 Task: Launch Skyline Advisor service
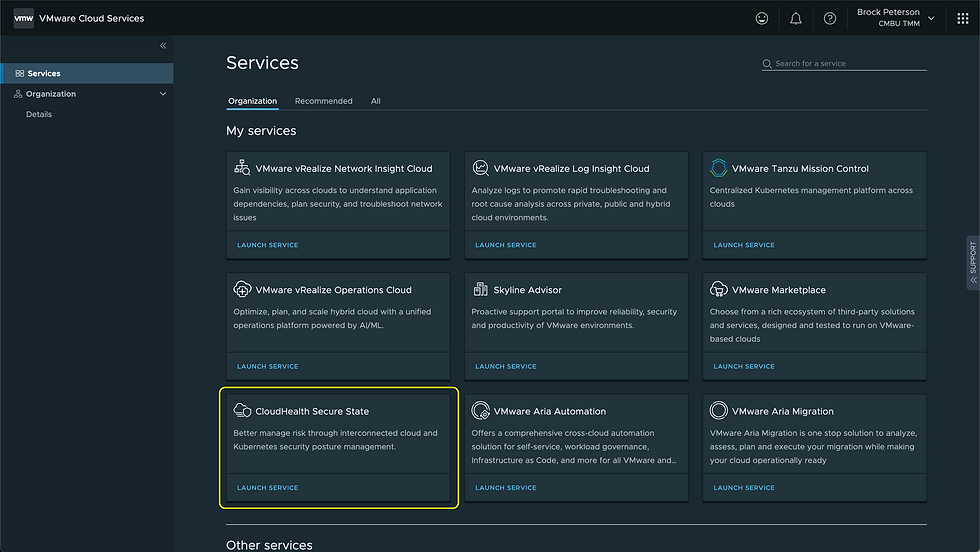506,366
